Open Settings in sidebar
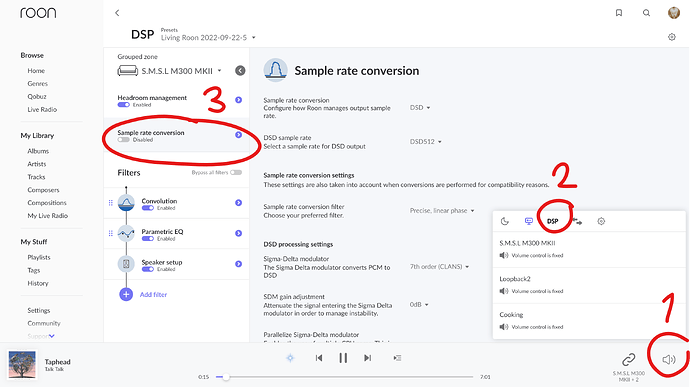 (39, 310)
